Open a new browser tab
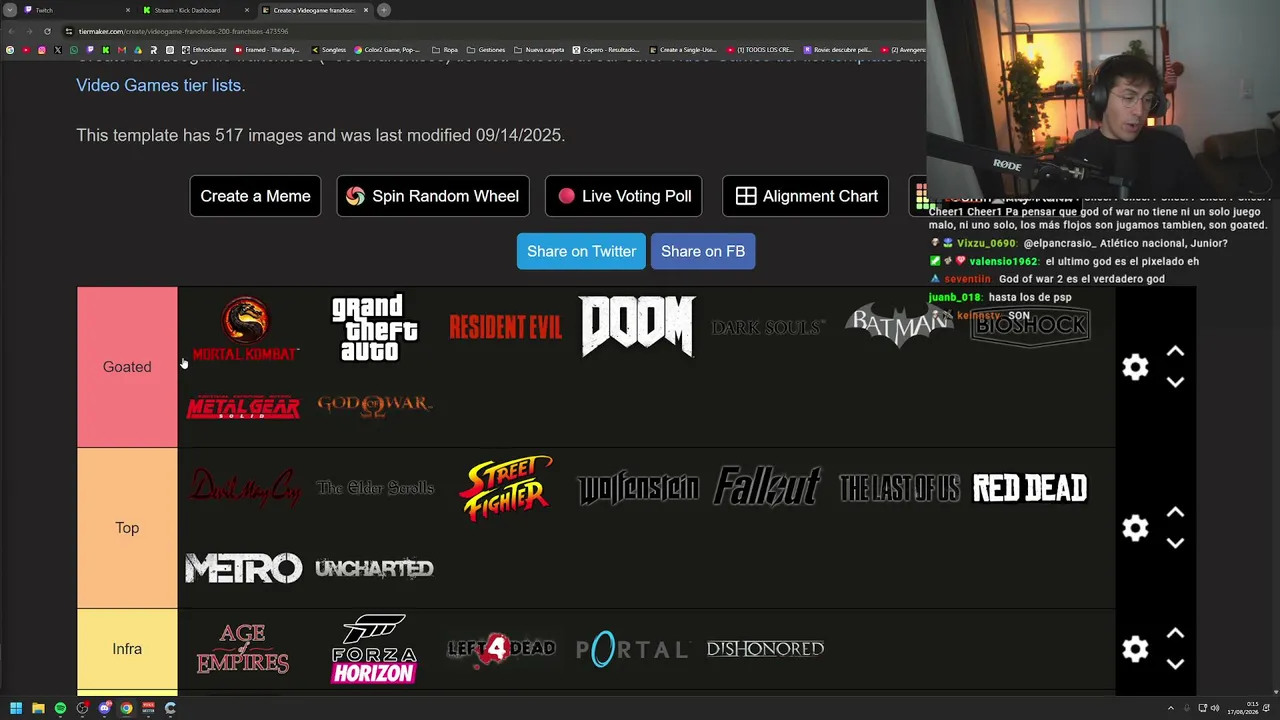The width and height of the screenshot is (1280, 720). [x=384, y=10]
